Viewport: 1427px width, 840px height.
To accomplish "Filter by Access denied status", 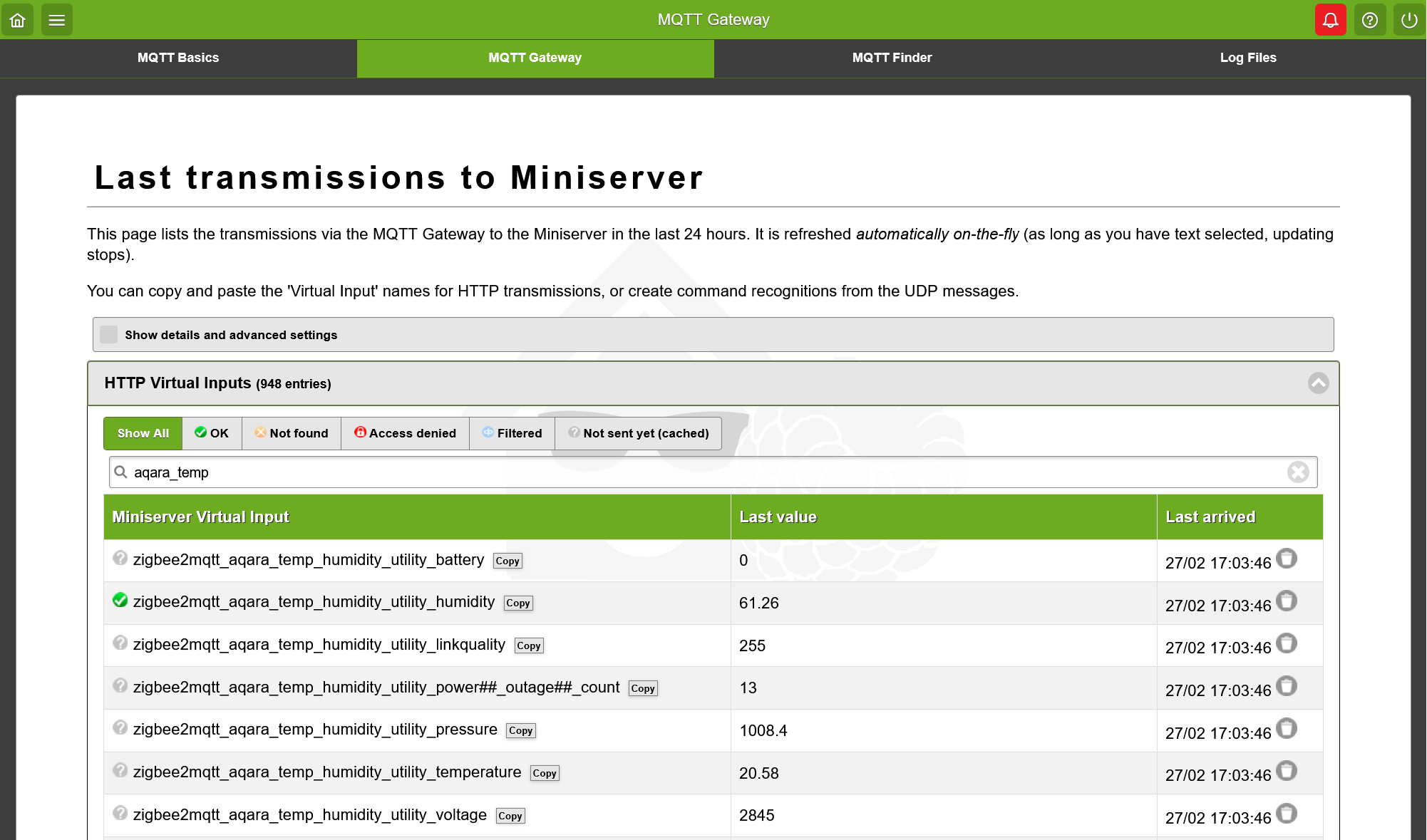I will point(405,433).
